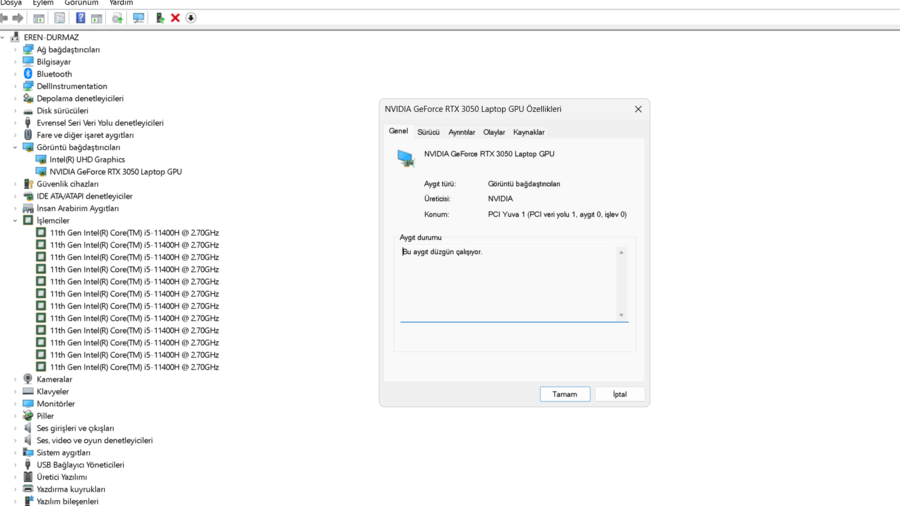This screenshot has height=506, width=900.
Task: Collapse the İşlemciler node
Action: 15,221
